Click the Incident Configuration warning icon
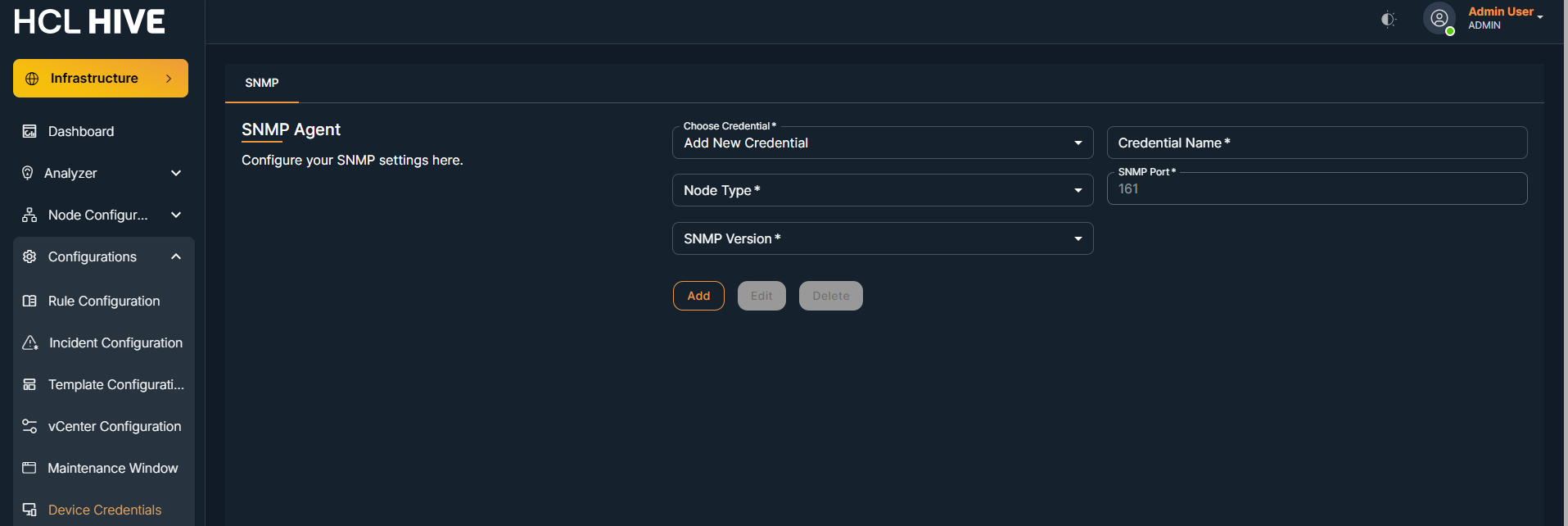Screen dimensions: 1568x526 30,342
